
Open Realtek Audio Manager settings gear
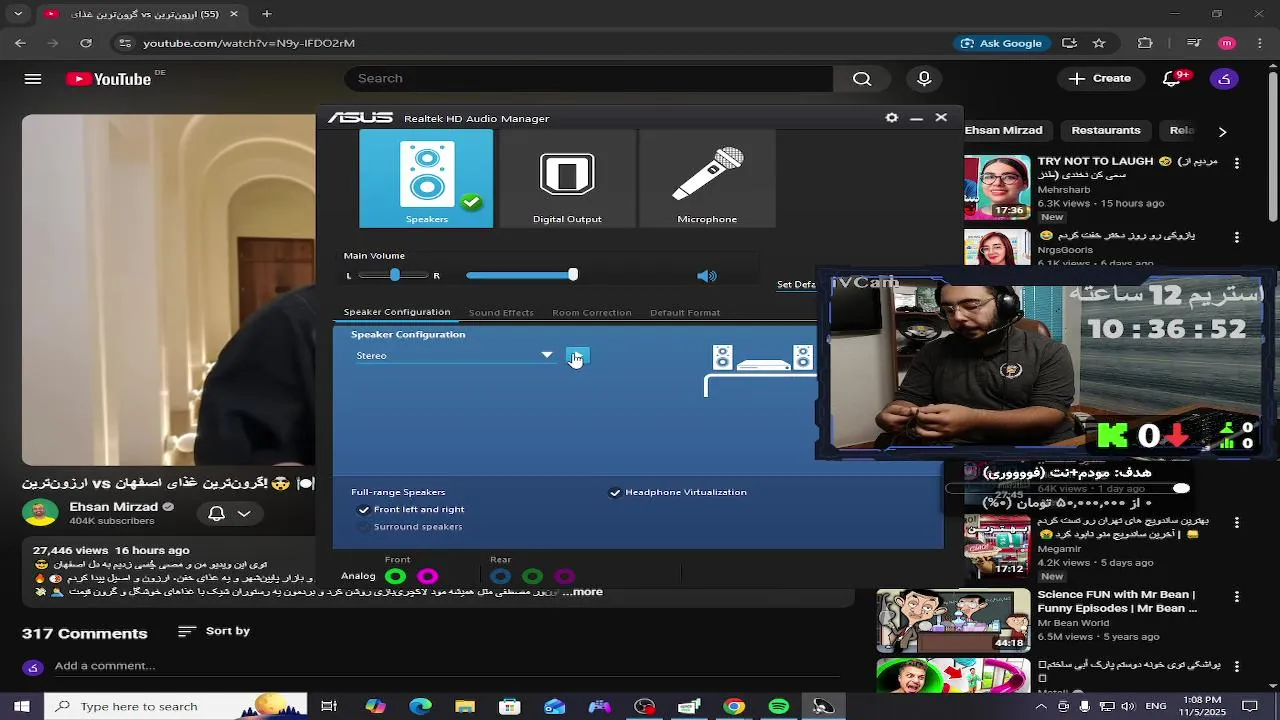coord(892,117)
